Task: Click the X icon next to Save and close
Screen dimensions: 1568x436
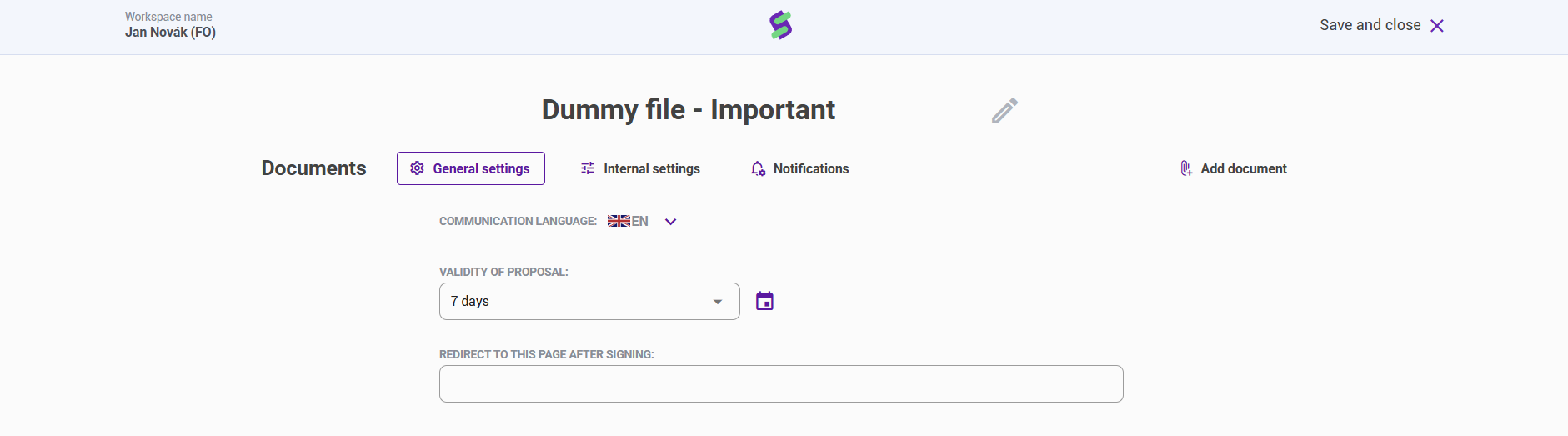Action: click(1437, 26)
